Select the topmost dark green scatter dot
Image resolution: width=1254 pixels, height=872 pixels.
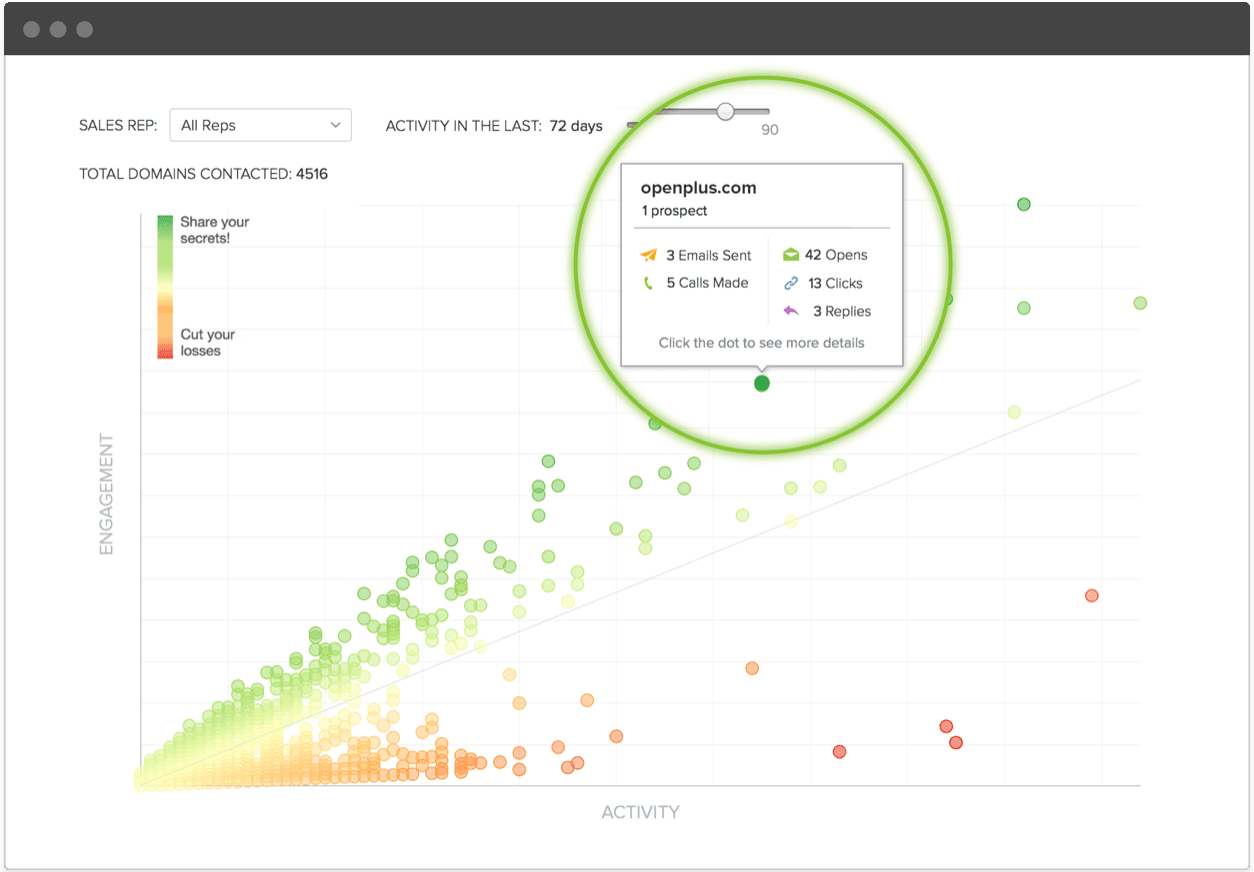(1023, 204)
